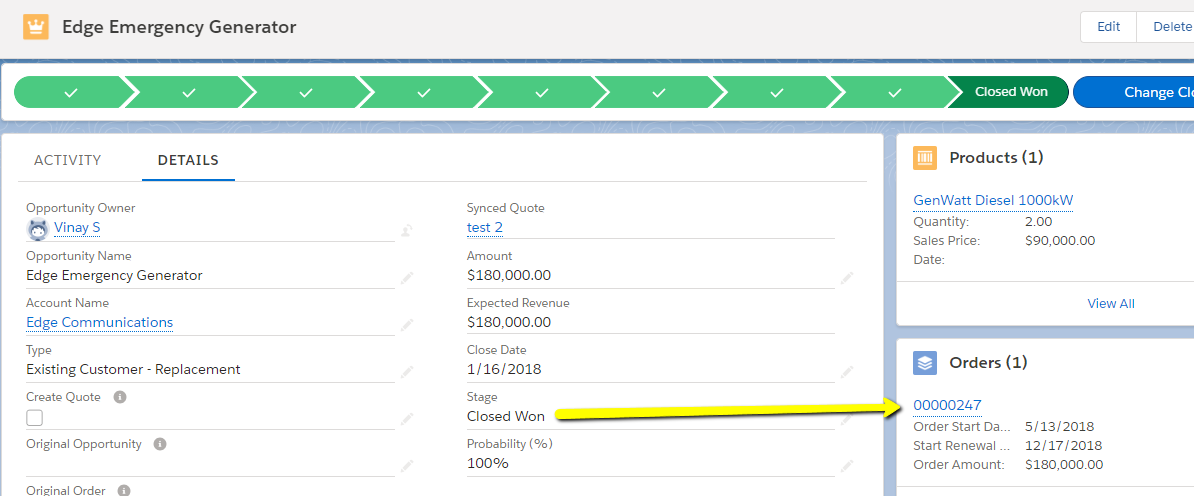This screenshot has width=1194, height=496.
Task: Click the Opportunity Owner field label
Action: pos(81,208)
